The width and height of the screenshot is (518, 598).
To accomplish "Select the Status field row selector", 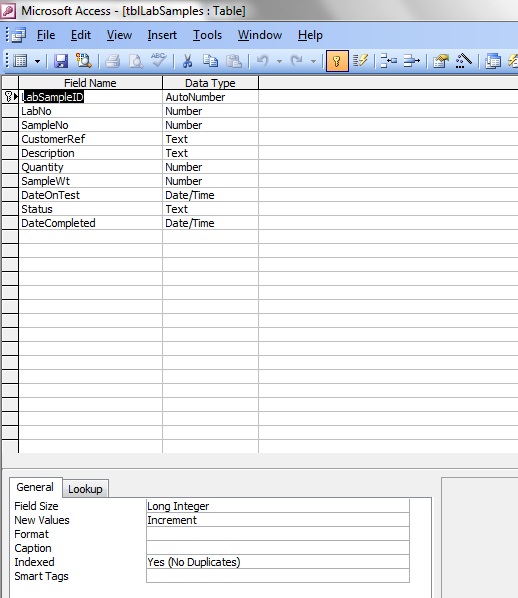I will click(x=10, y=209).
